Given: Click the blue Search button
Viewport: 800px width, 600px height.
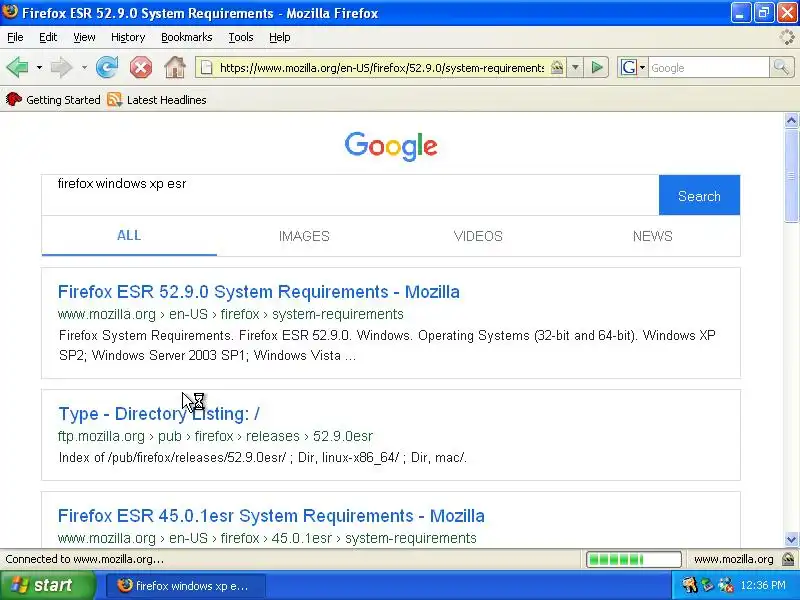Looking at the screenshot, I should [x=699, y=195].
